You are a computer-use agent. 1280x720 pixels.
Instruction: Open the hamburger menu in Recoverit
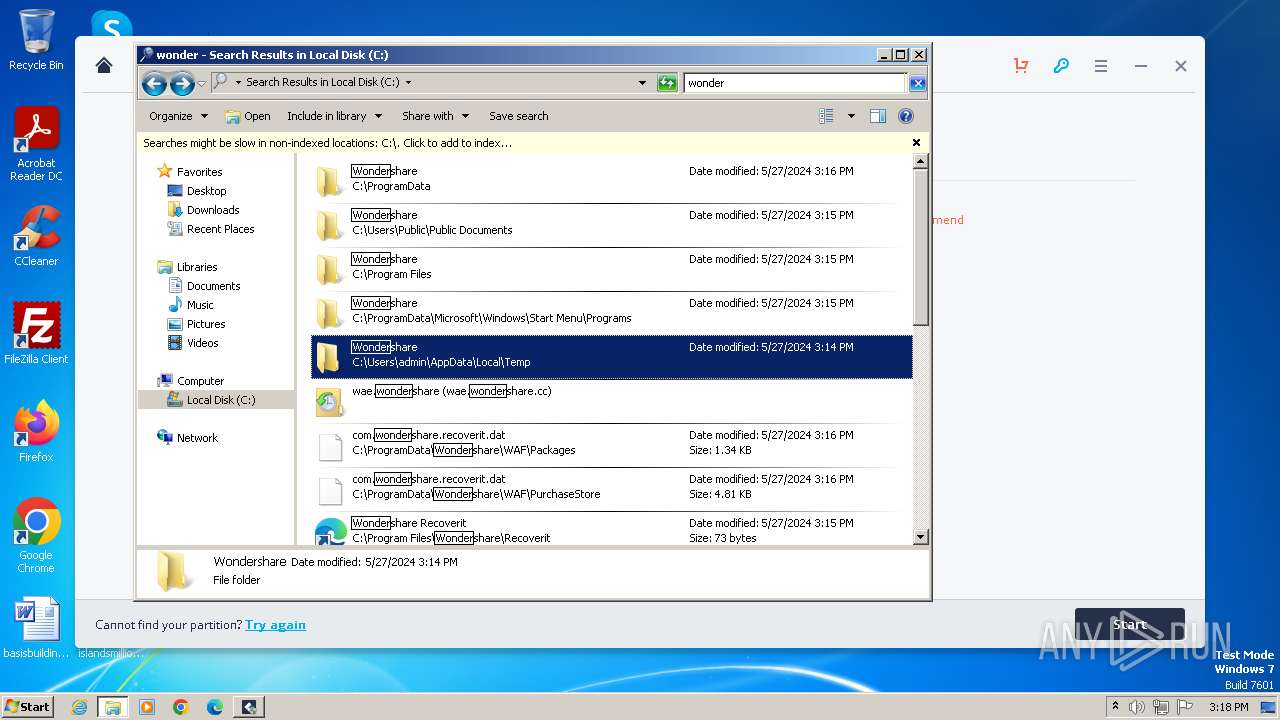coord(1101,66)
